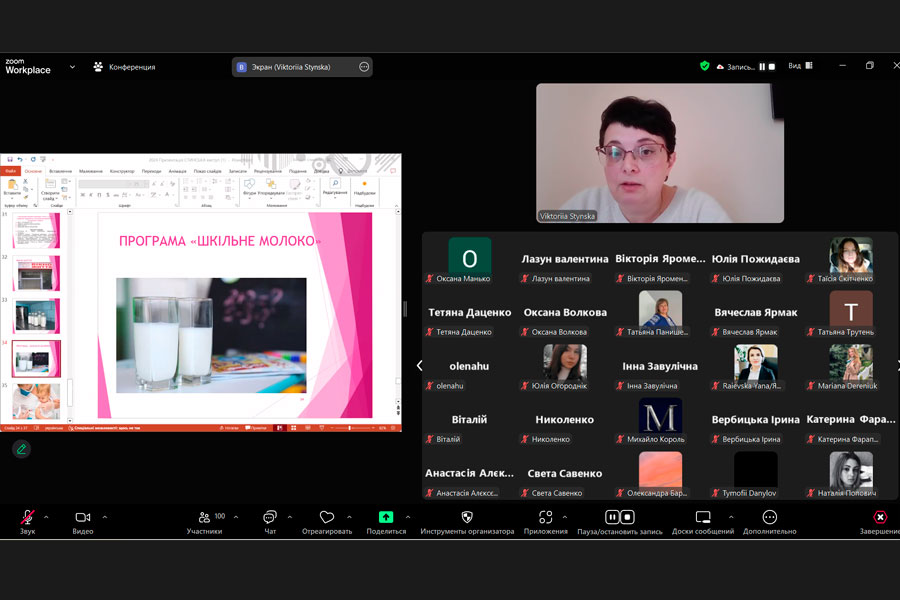Pause or stop recording in bottom toolbar
The image size is (900, 600).
coord(620,517)
